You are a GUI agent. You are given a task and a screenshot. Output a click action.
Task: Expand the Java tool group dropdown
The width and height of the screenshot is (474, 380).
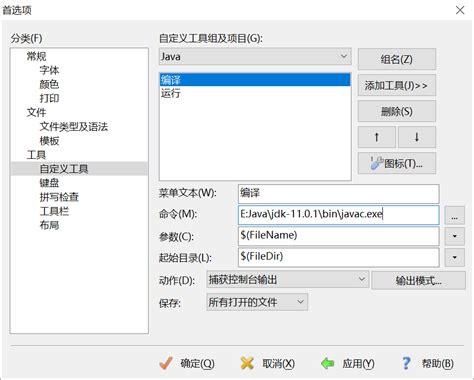point(255,57)
